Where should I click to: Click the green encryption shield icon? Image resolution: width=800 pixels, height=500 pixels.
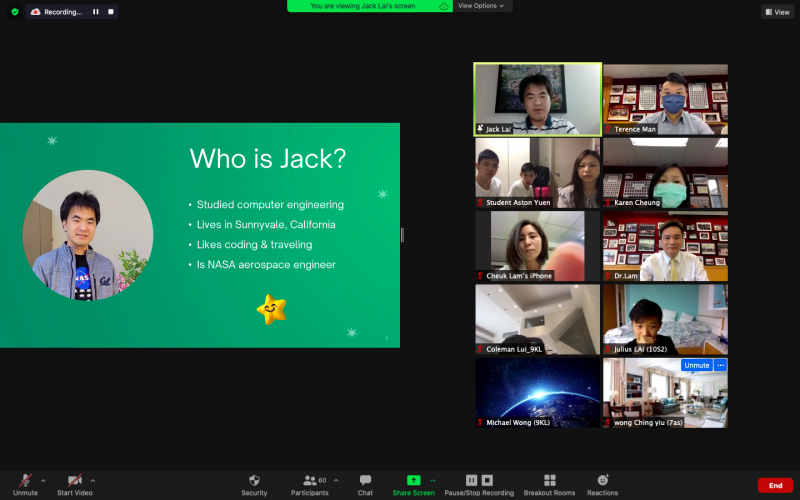click(x=15, y=12)
